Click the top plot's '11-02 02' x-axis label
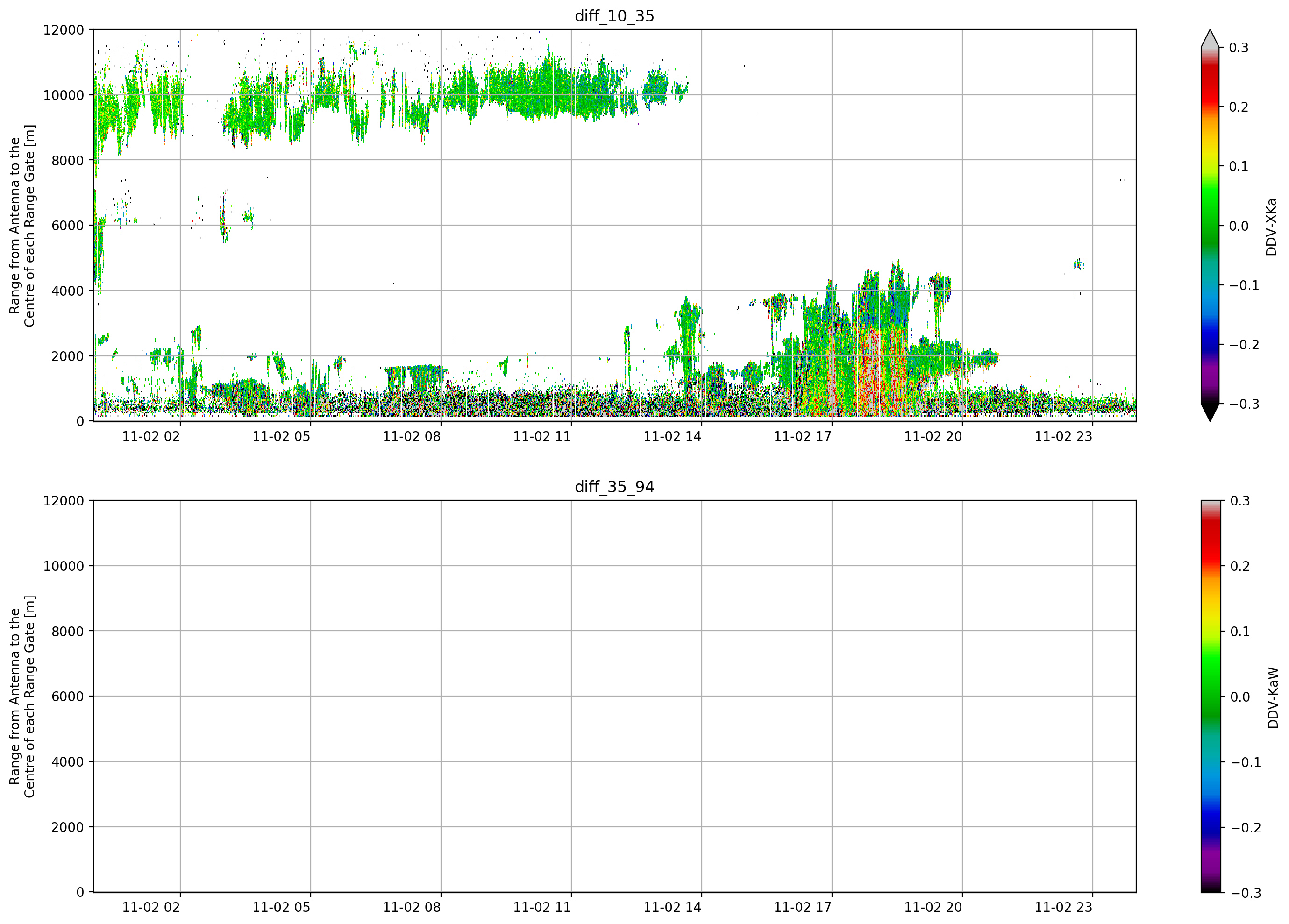1289x924 pixels. click(151, 436)
